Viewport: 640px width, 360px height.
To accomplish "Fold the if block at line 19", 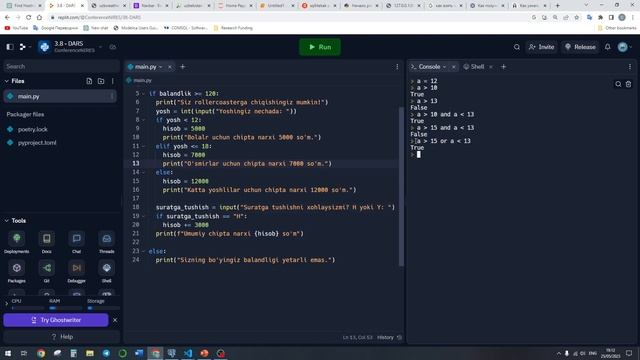I will point(143,216).
